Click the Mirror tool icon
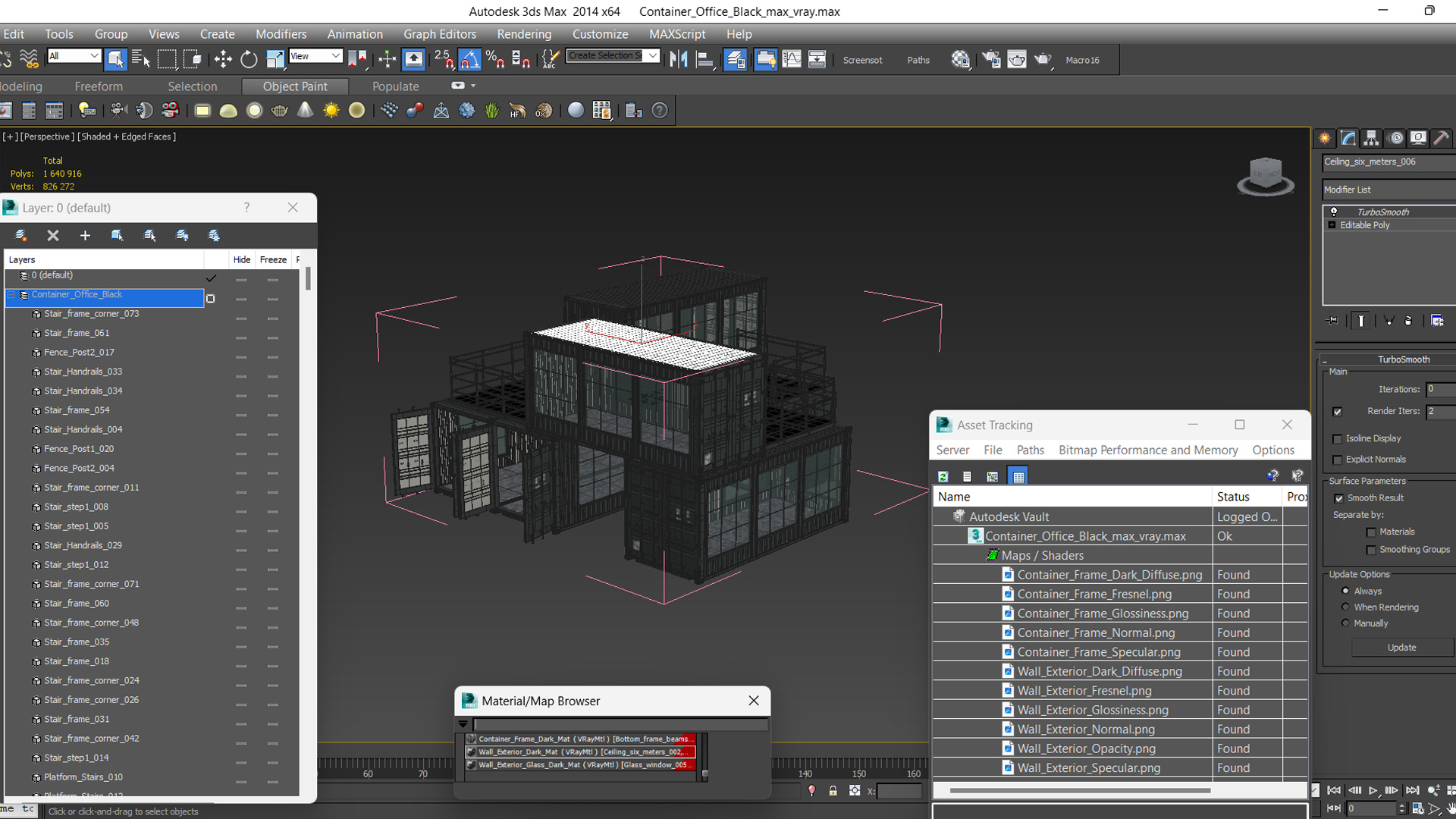1456x819 pixels. 679,59
